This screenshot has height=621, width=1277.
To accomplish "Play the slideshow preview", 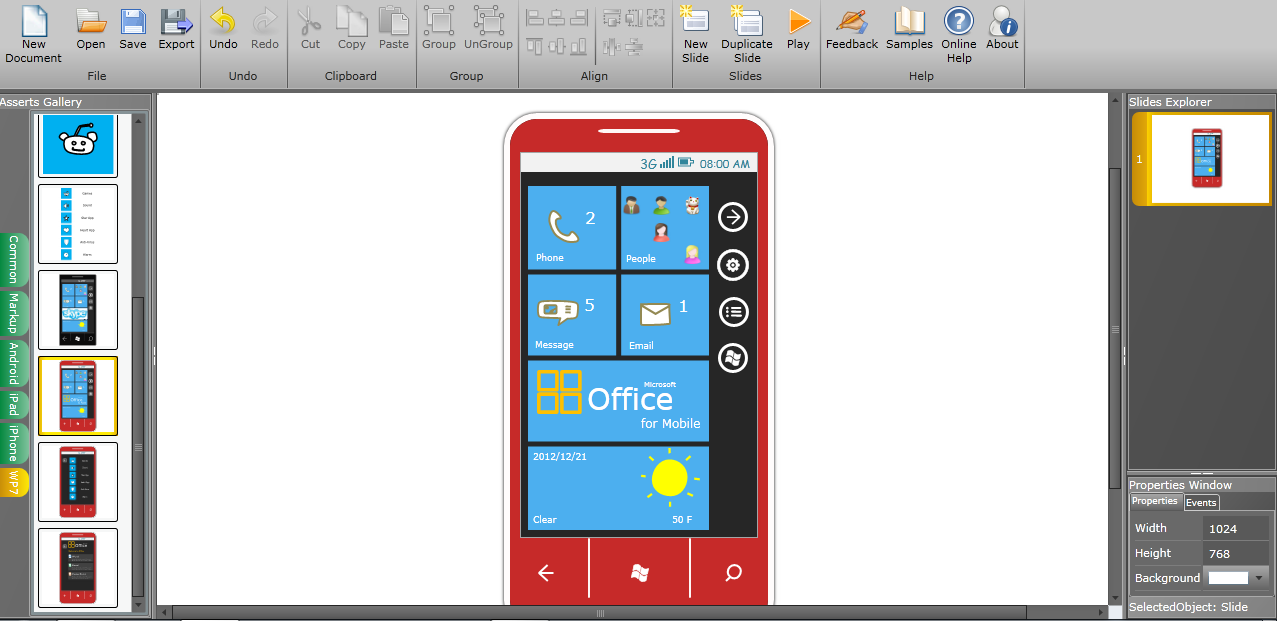I will point(798,28).
